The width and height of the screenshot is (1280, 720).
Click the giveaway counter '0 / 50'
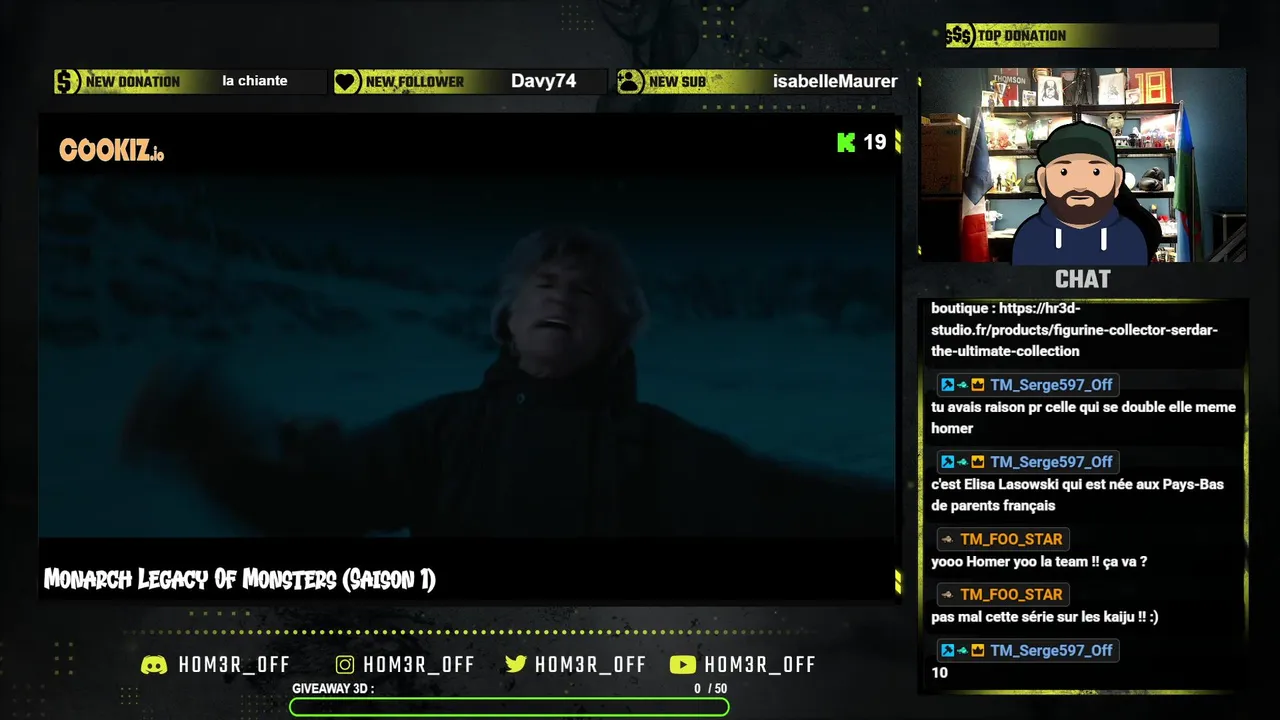711,689
